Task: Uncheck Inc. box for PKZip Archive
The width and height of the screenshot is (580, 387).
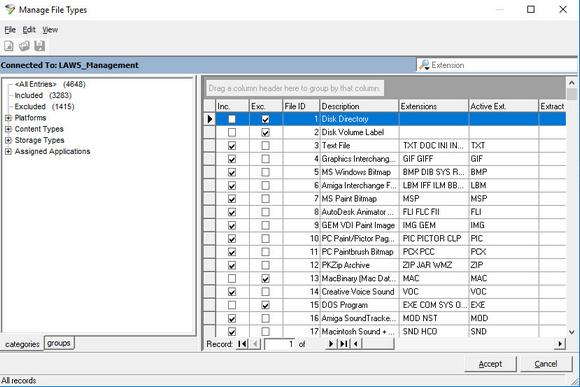Action: pyautogui.click(x=232, y=265)
